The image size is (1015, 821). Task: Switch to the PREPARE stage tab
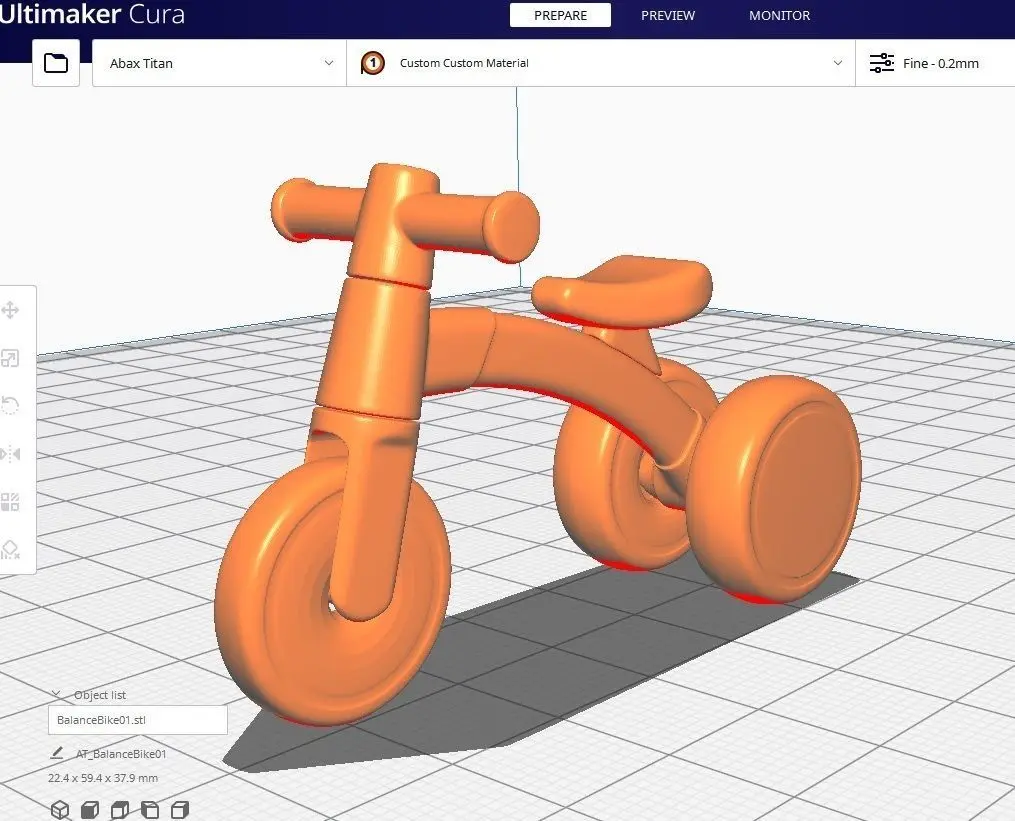pos(561,16)
